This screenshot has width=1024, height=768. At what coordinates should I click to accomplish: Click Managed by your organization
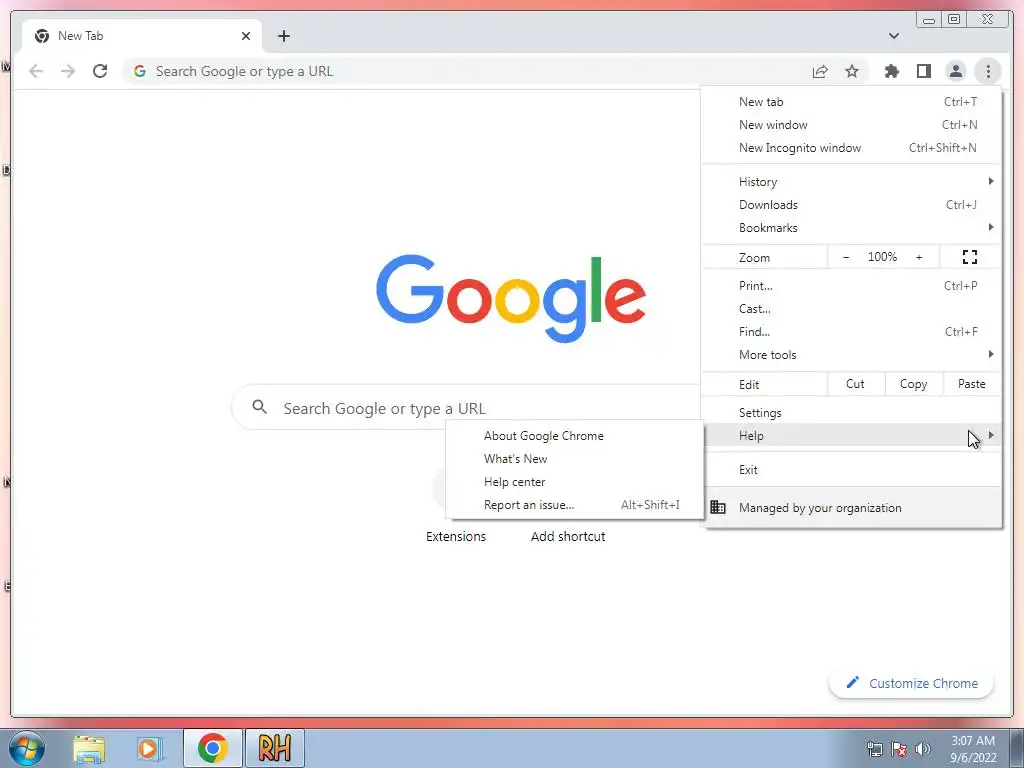(852, 507)
